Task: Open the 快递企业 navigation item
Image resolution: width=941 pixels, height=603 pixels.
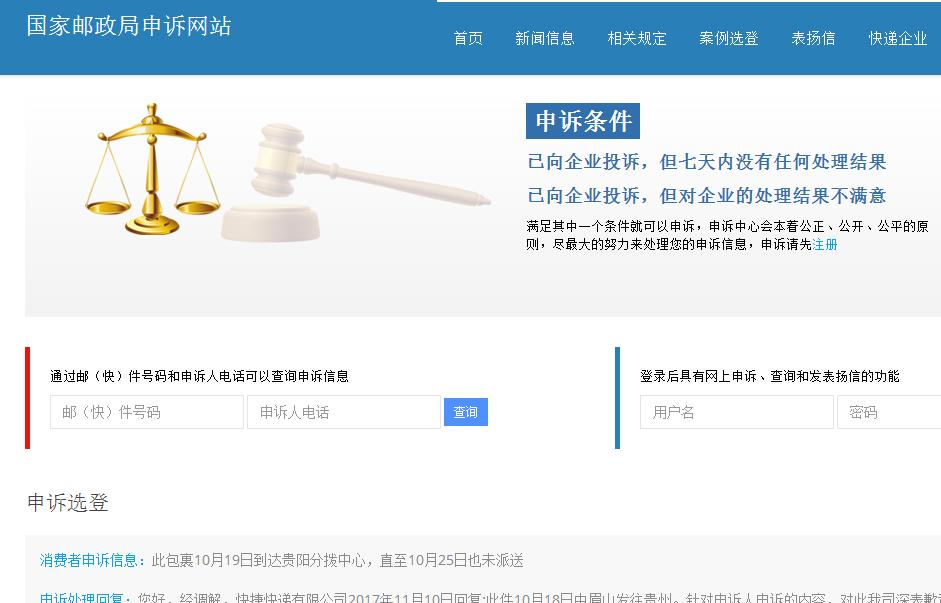Action: coord(897,38)
